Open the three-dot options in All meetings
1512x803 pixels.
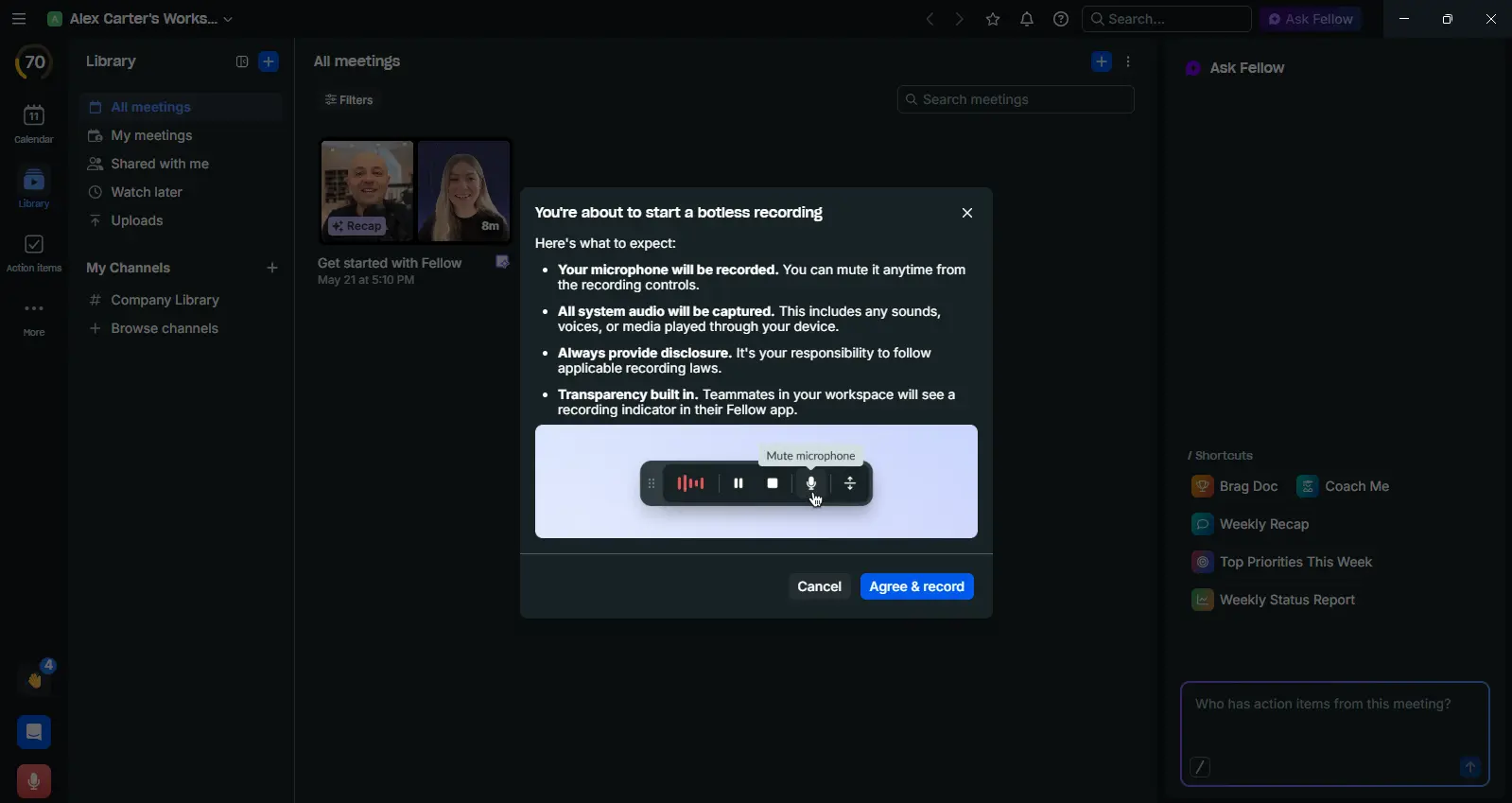pyautogui.click(x=1128, y=61)
